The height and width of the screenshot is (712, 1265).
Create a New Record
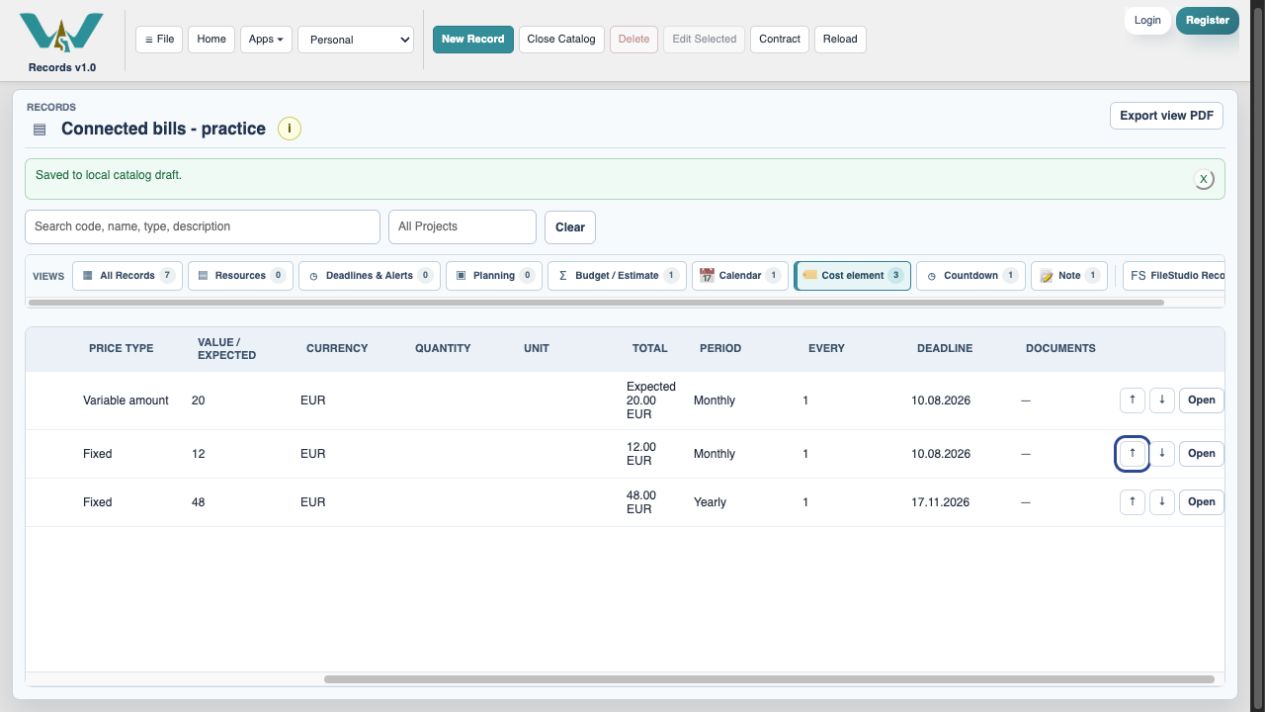[x=473, y=40]
